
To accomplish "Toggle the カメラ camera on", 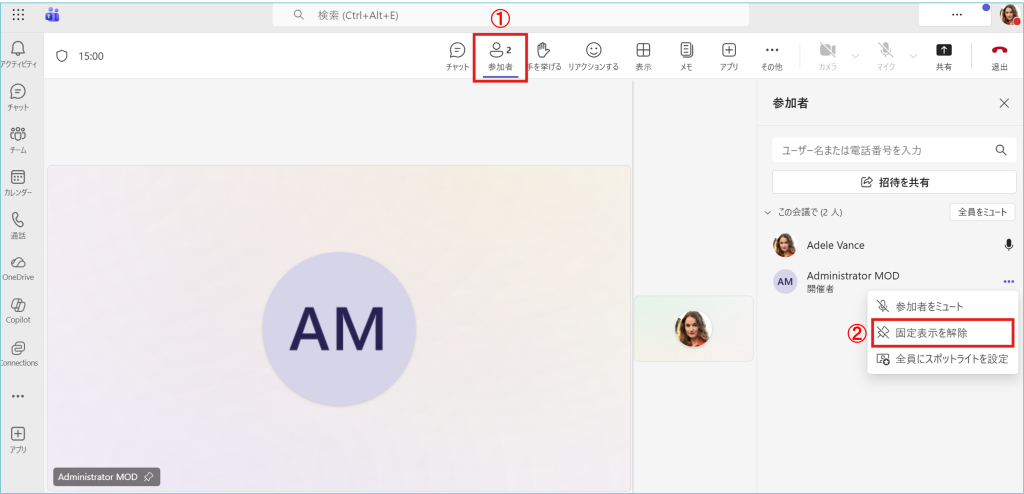I will coord(827,55).
